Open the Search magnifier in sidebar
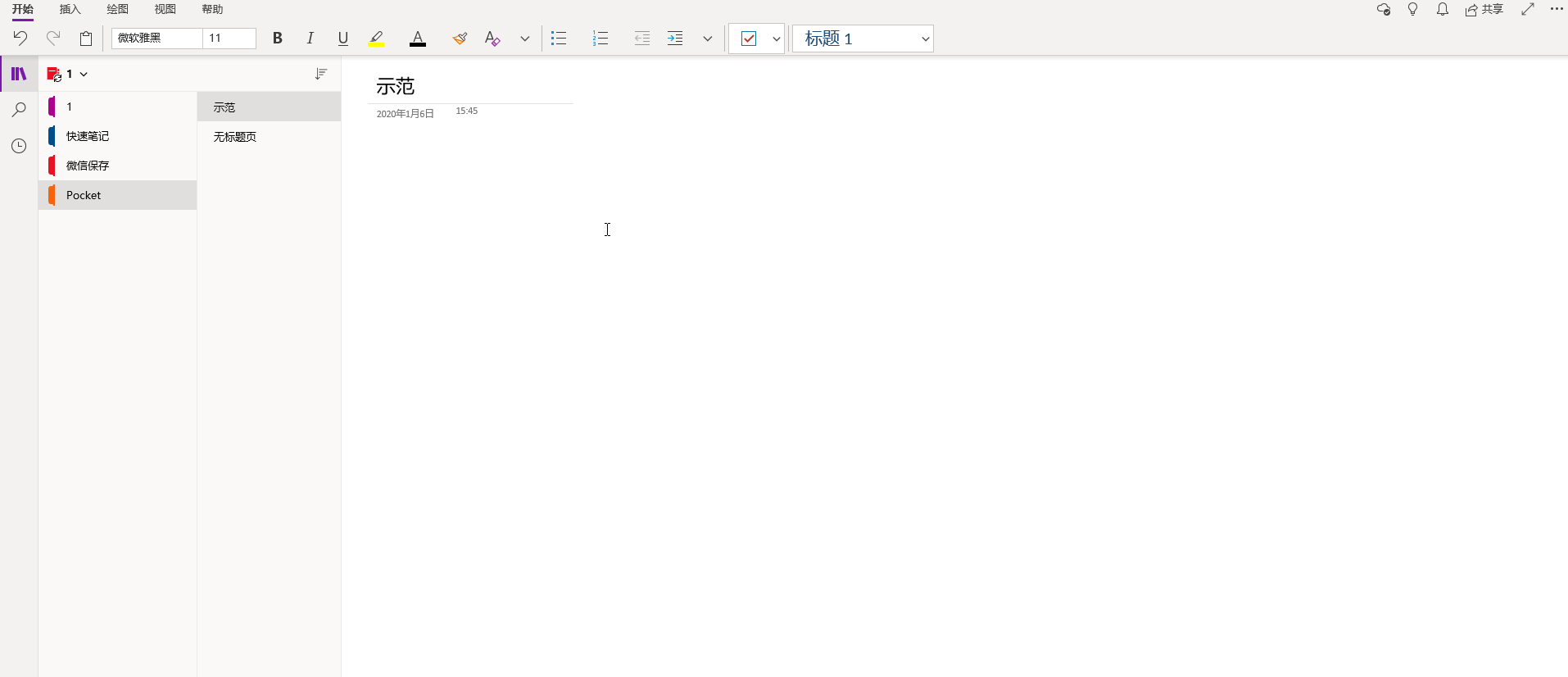This screenshot has width=1568, height=677. (19, 110)
